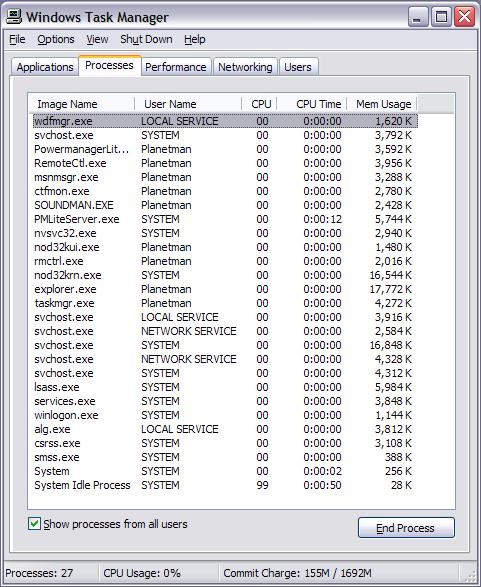Minimize the Task Manager window
The width and height of the screenshot is (481, 587).
418,17
